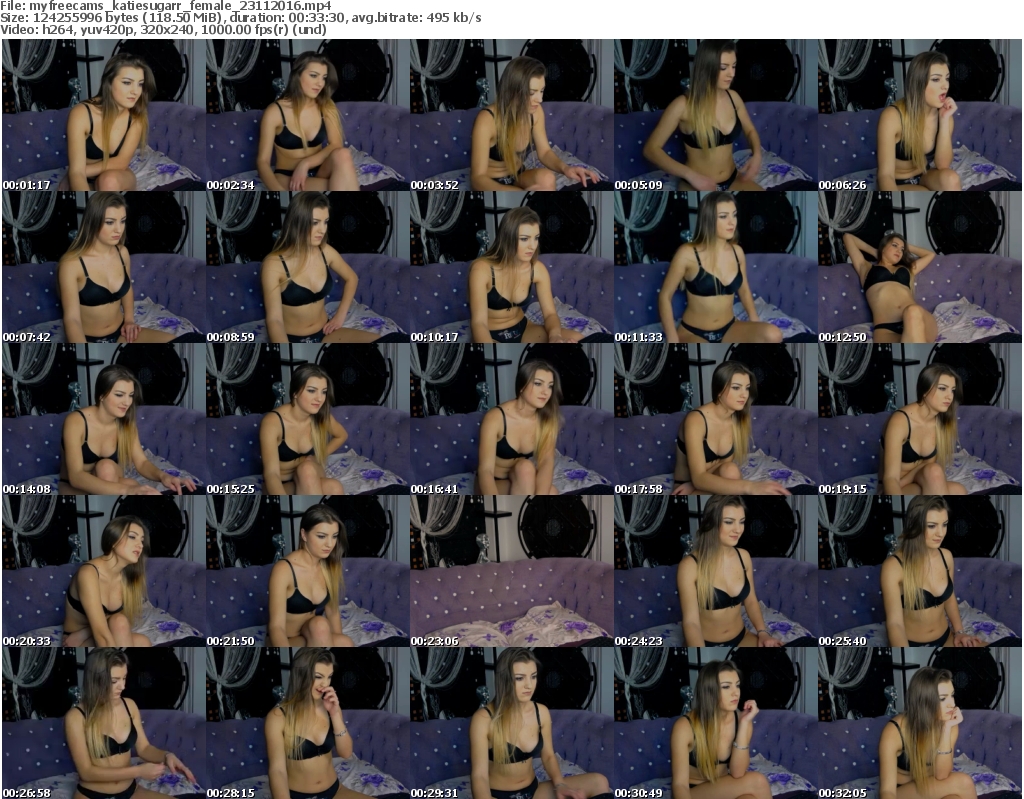Select the frame at timestamp 00:17:58
1024x799 pixels.
(716, 419)
